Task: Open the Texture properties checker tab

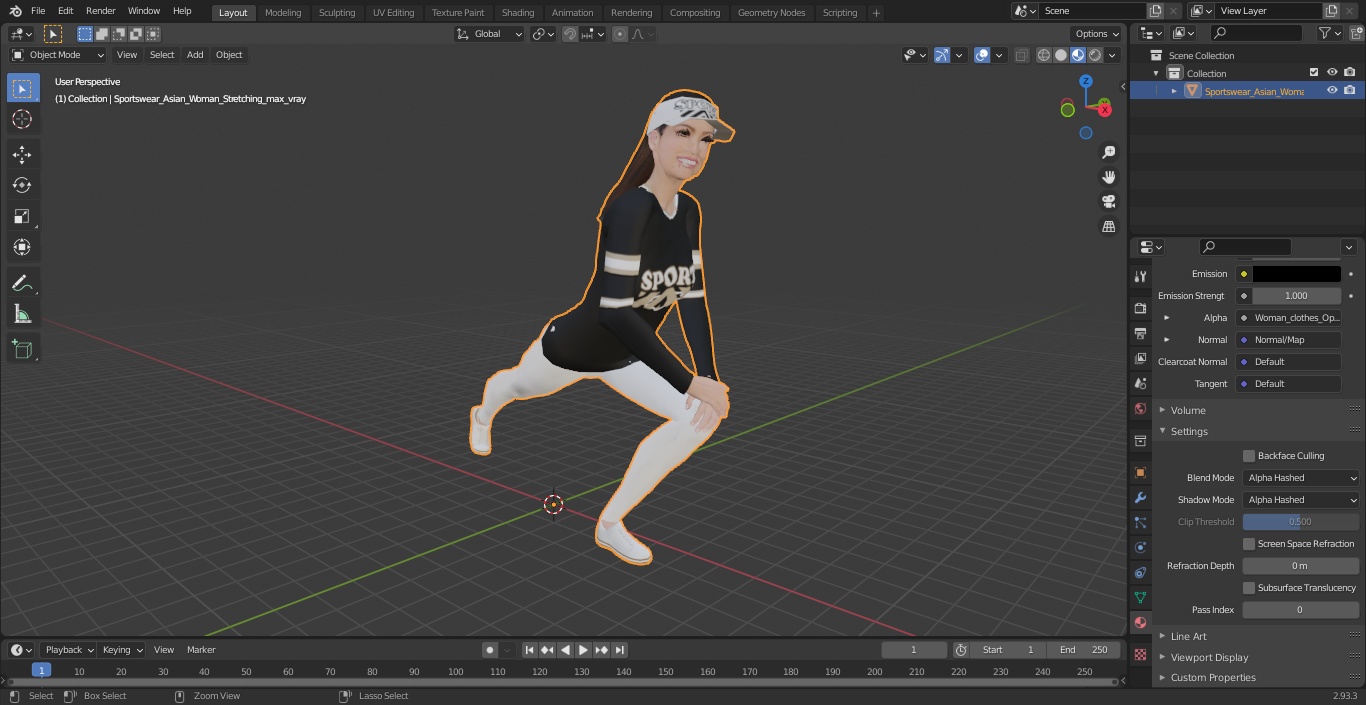Action: 1140,654
